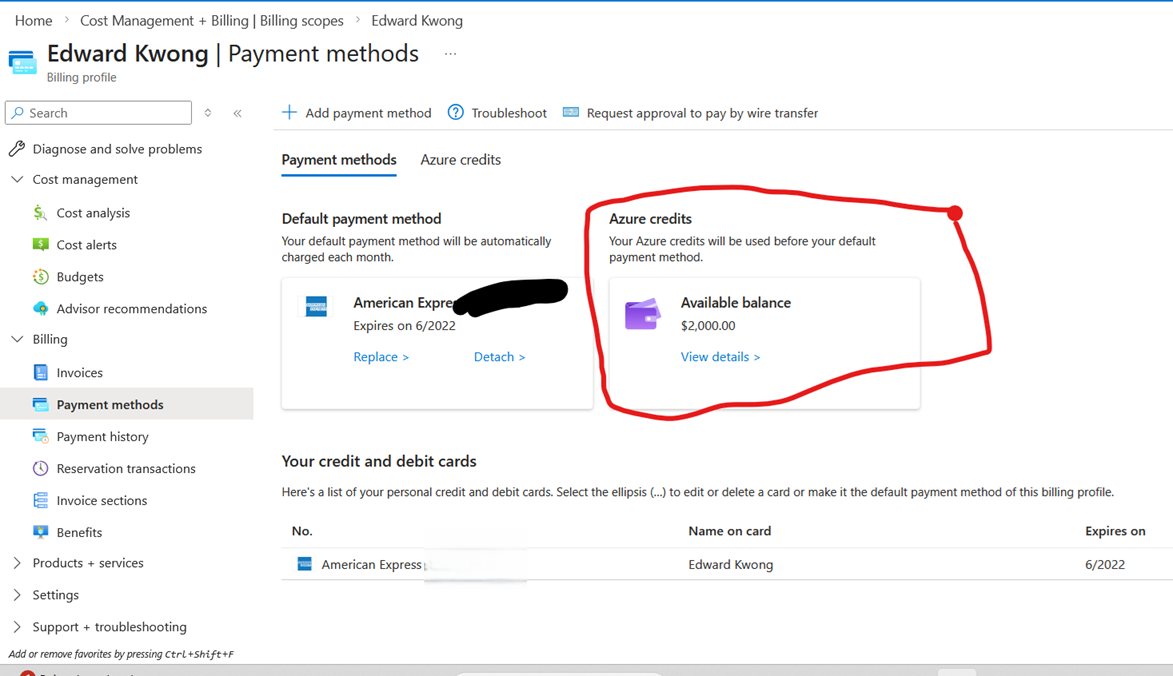Click the American Express logo in default payment card
Viewport: 1173px width, 676px height.
point(316,307)
